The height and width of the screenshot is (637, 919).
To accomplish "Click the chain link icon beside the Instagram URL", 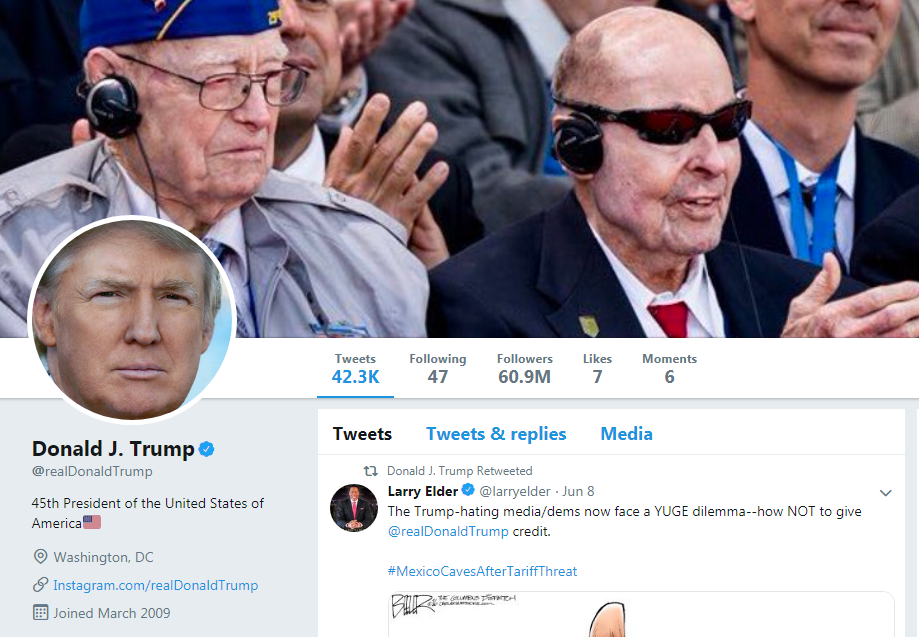I will 40,585.
